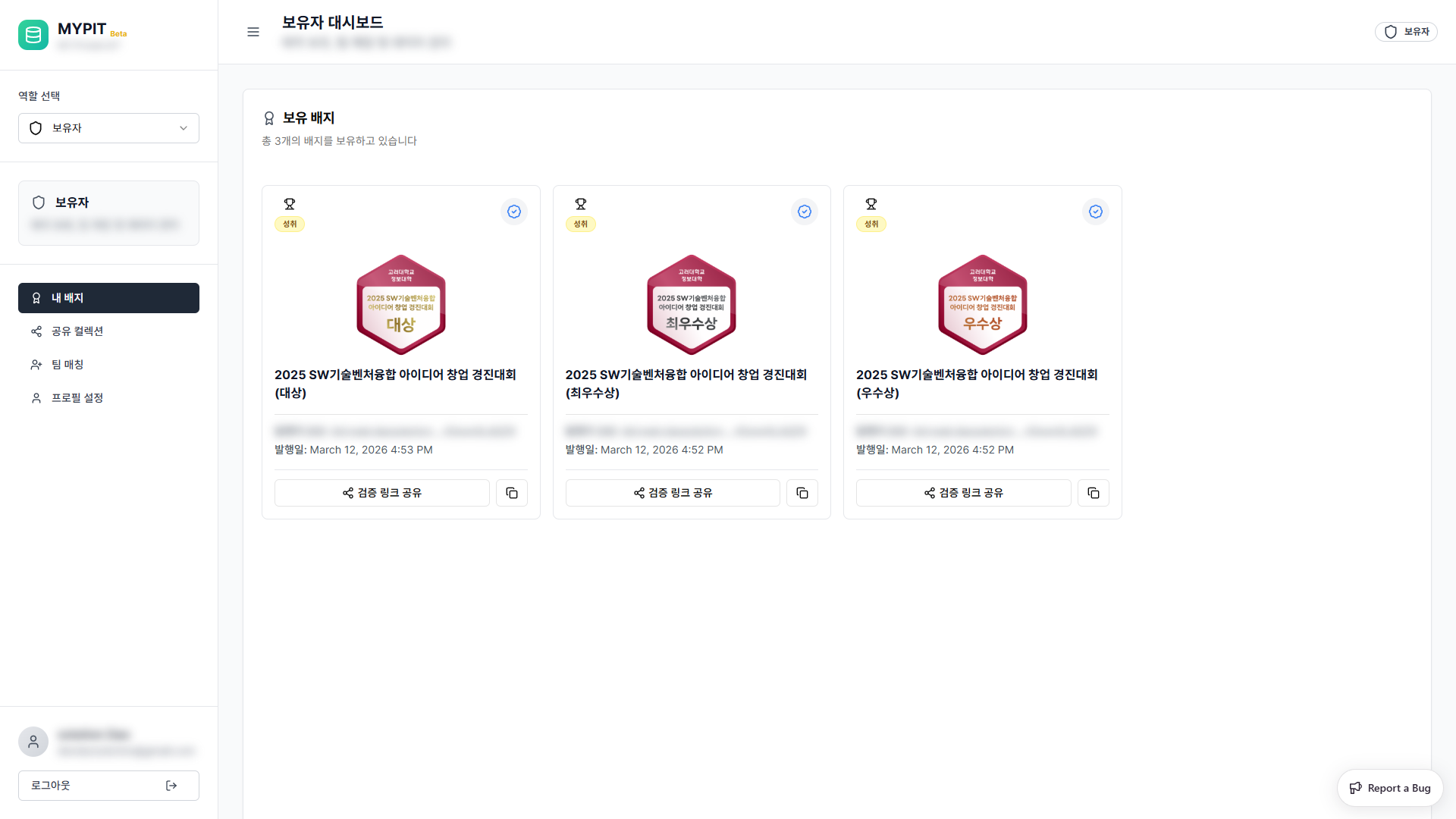Copy link for 우수상 badge
This screenshot has width=1456, height=819.
[1094, 493]
